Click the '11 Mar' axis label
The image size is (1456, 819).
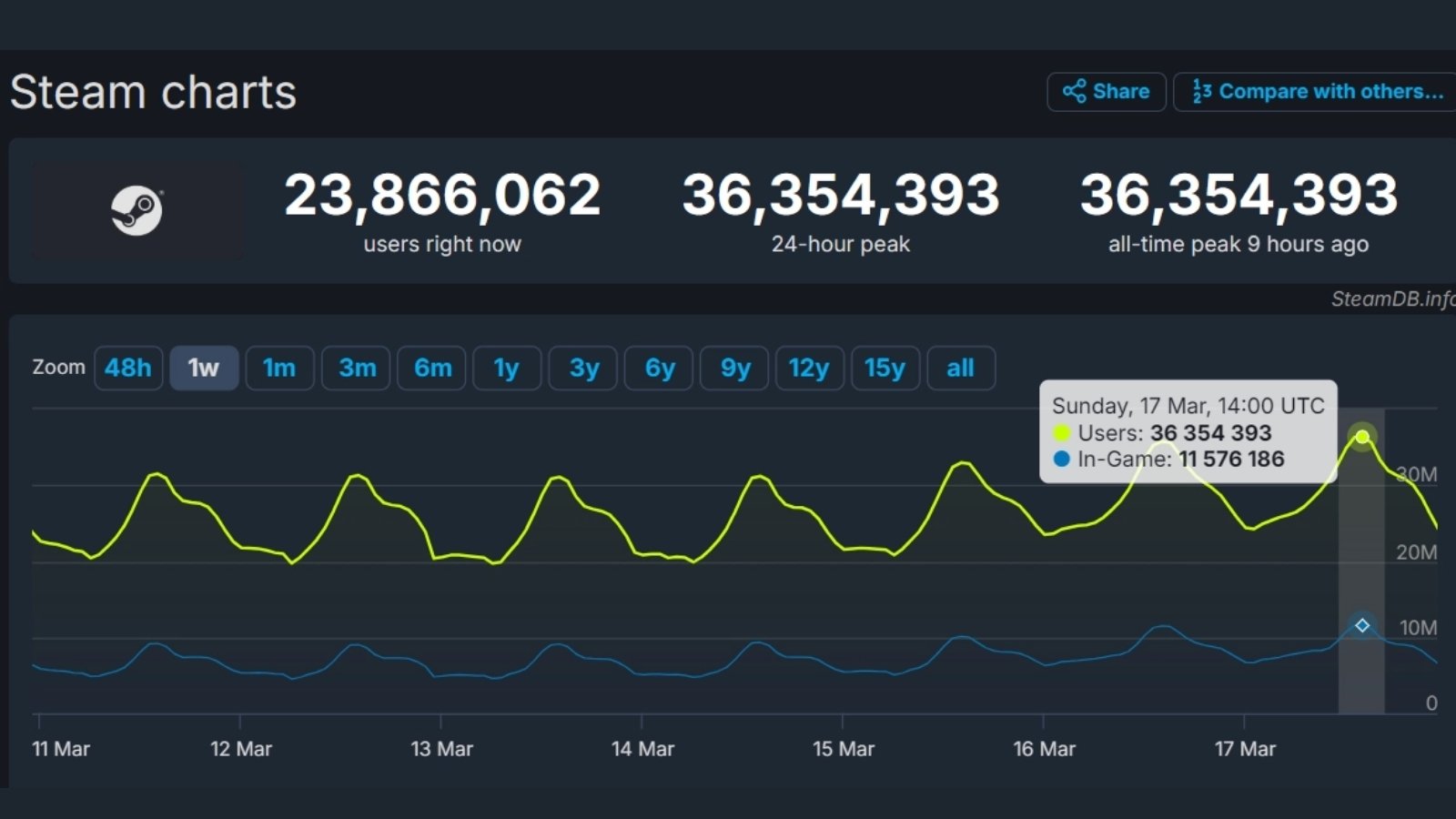(61, 749)
